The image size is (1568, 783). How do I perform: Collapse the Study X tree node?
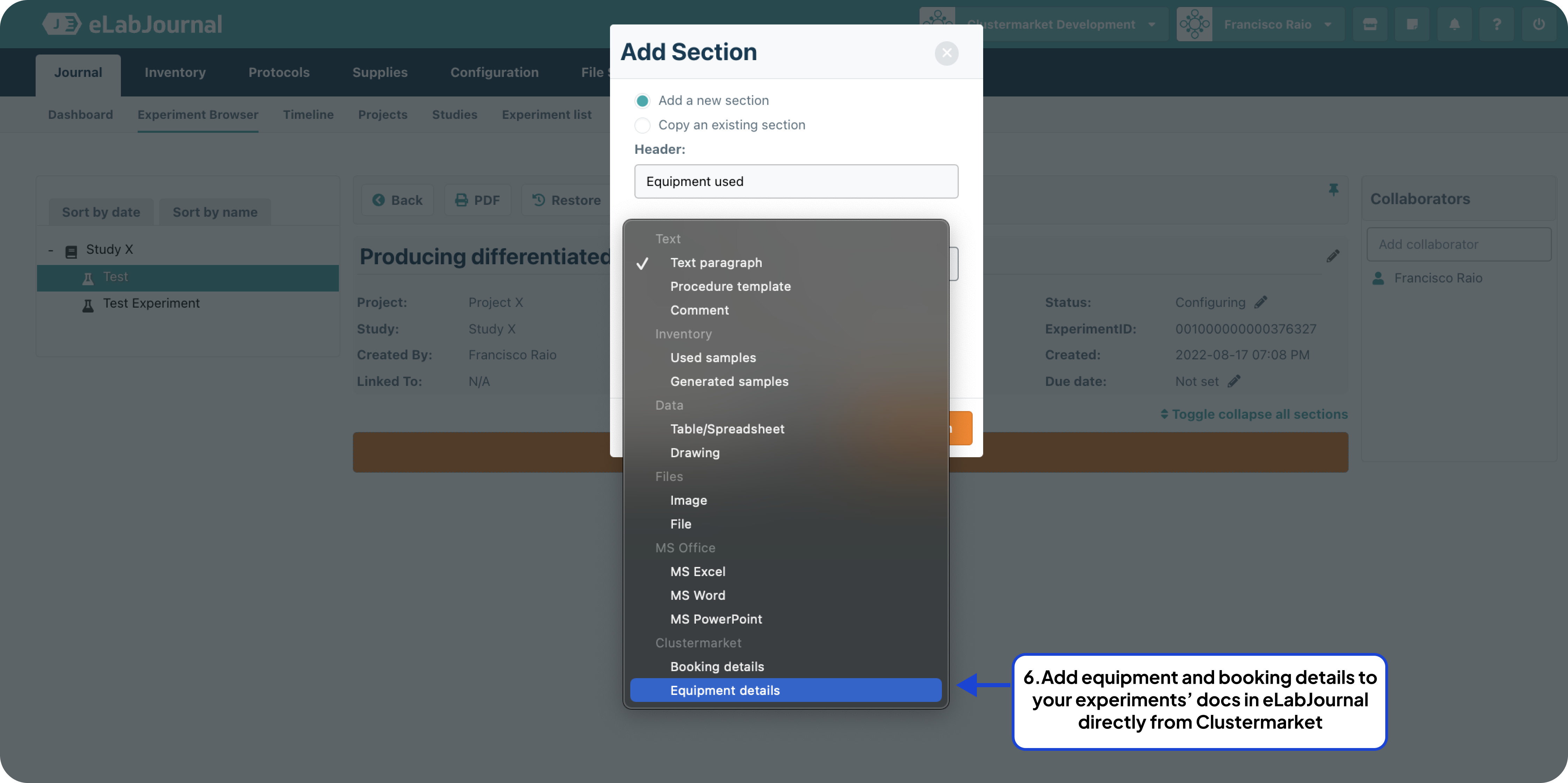pos(51,250)
